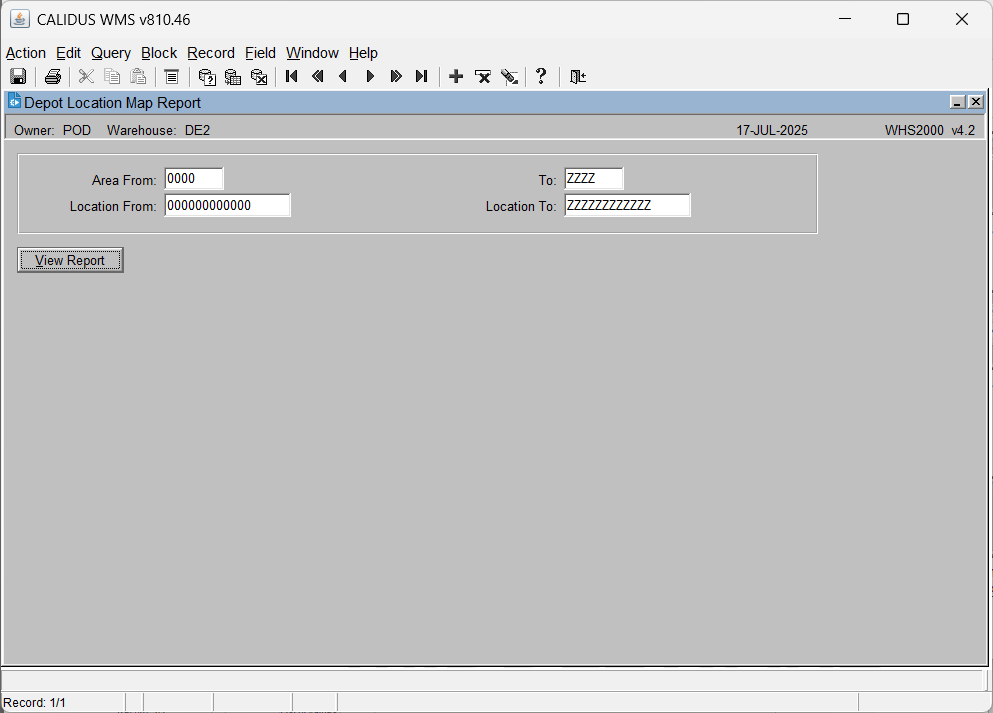Click the Cancel Query toolbar icon
The width and height of the screenshot is (993, 713).
point(259,77)
